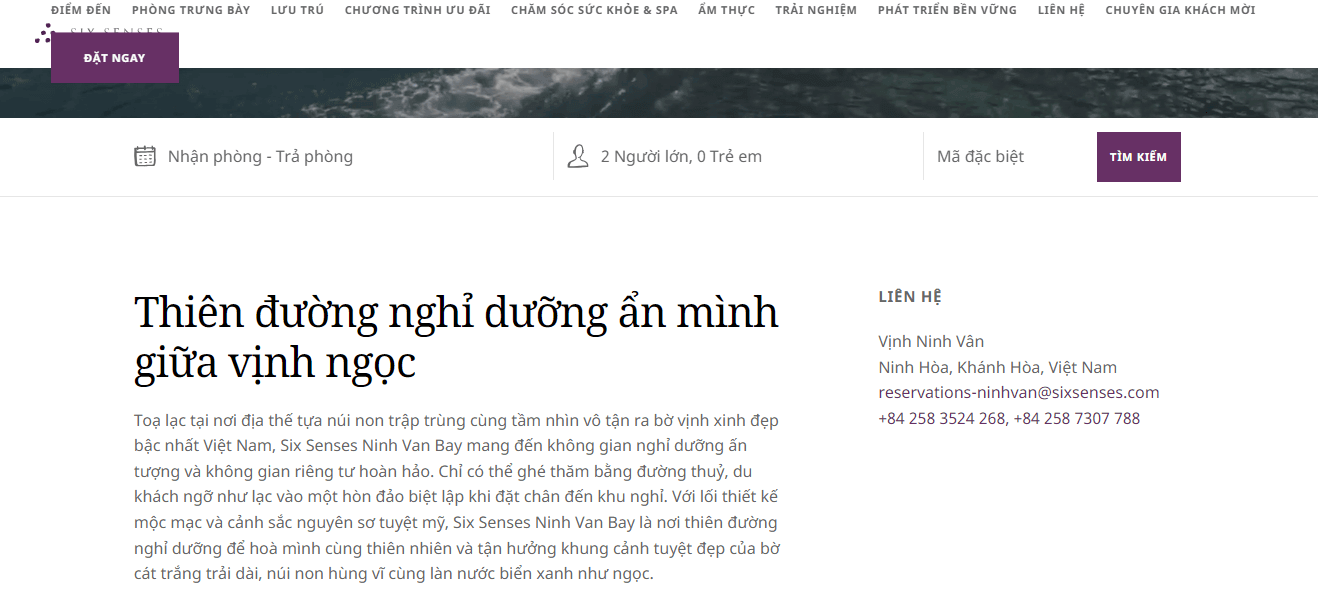Click the Six Senses logo
Screen dimensions: 1318x593
tap(45, 33)
